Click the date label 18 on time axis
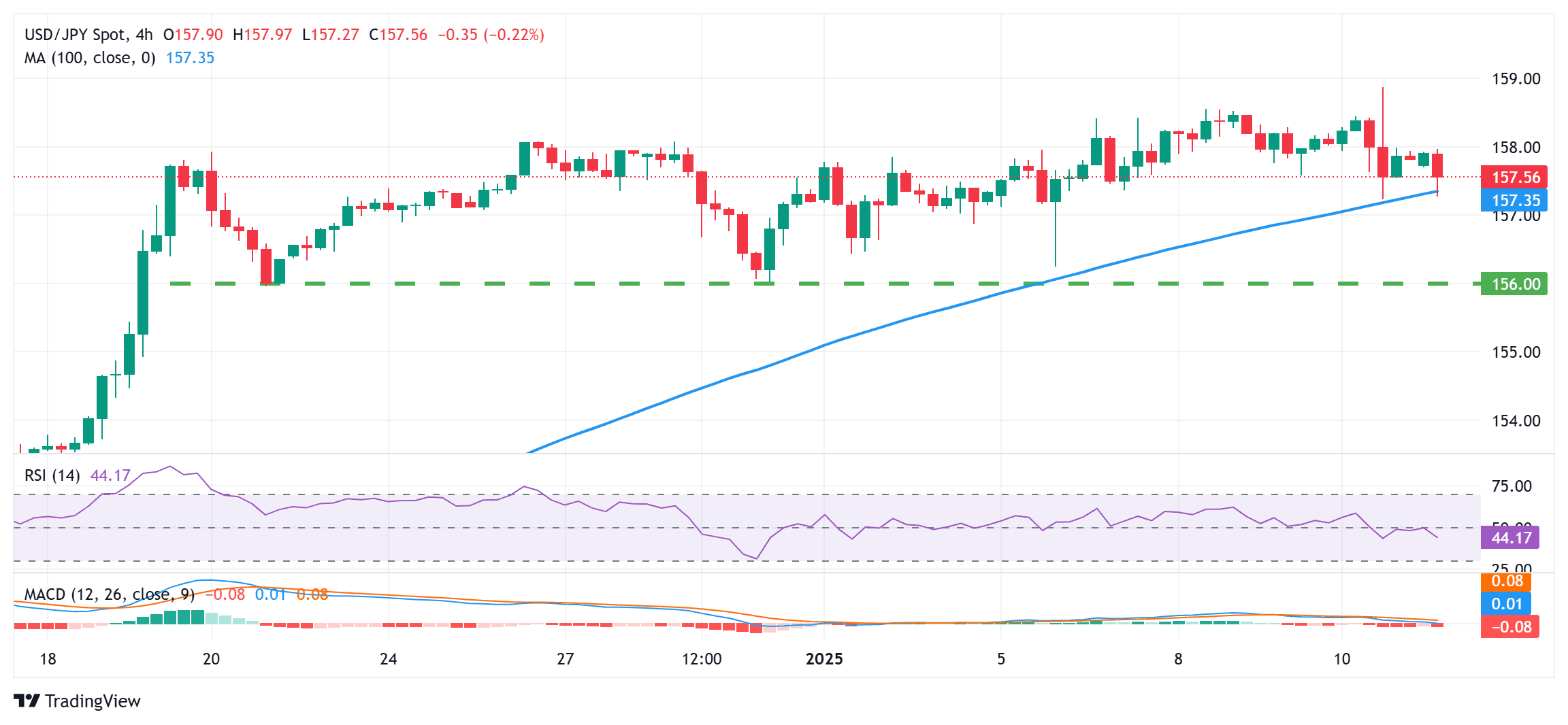The height and width of the screenshot is (725, 1568). tap(48, 659)
